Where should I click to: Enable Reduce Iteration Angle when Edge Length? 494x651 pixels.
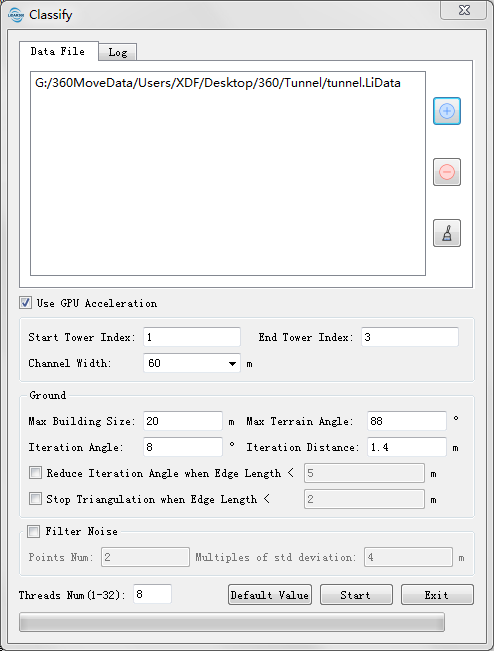coord(35,473)
